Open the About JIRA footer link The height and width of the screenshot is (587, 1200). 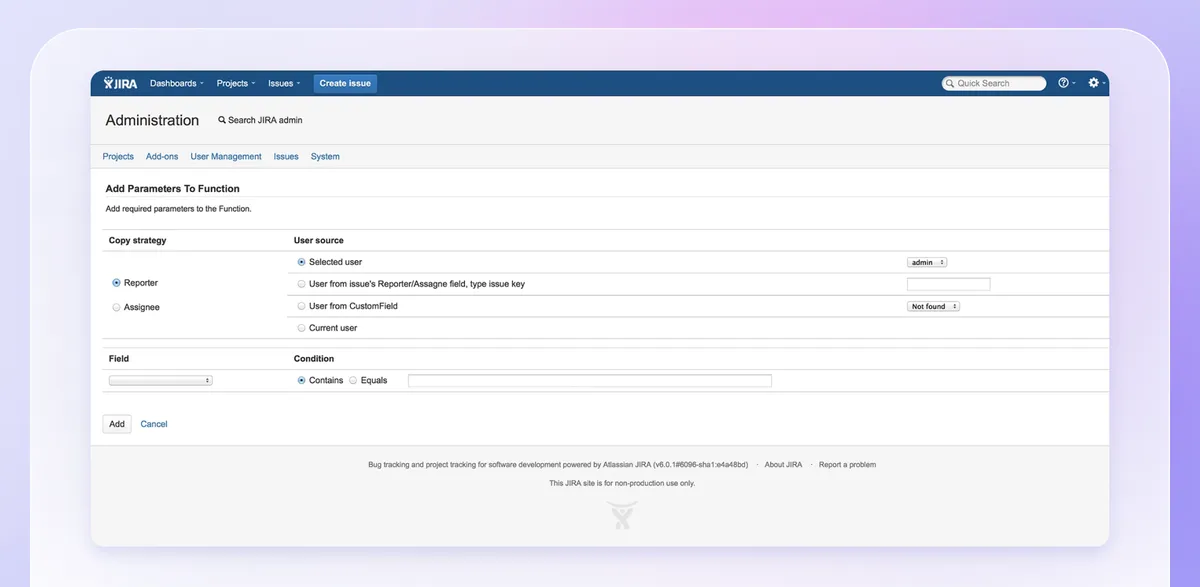[783, 464]
